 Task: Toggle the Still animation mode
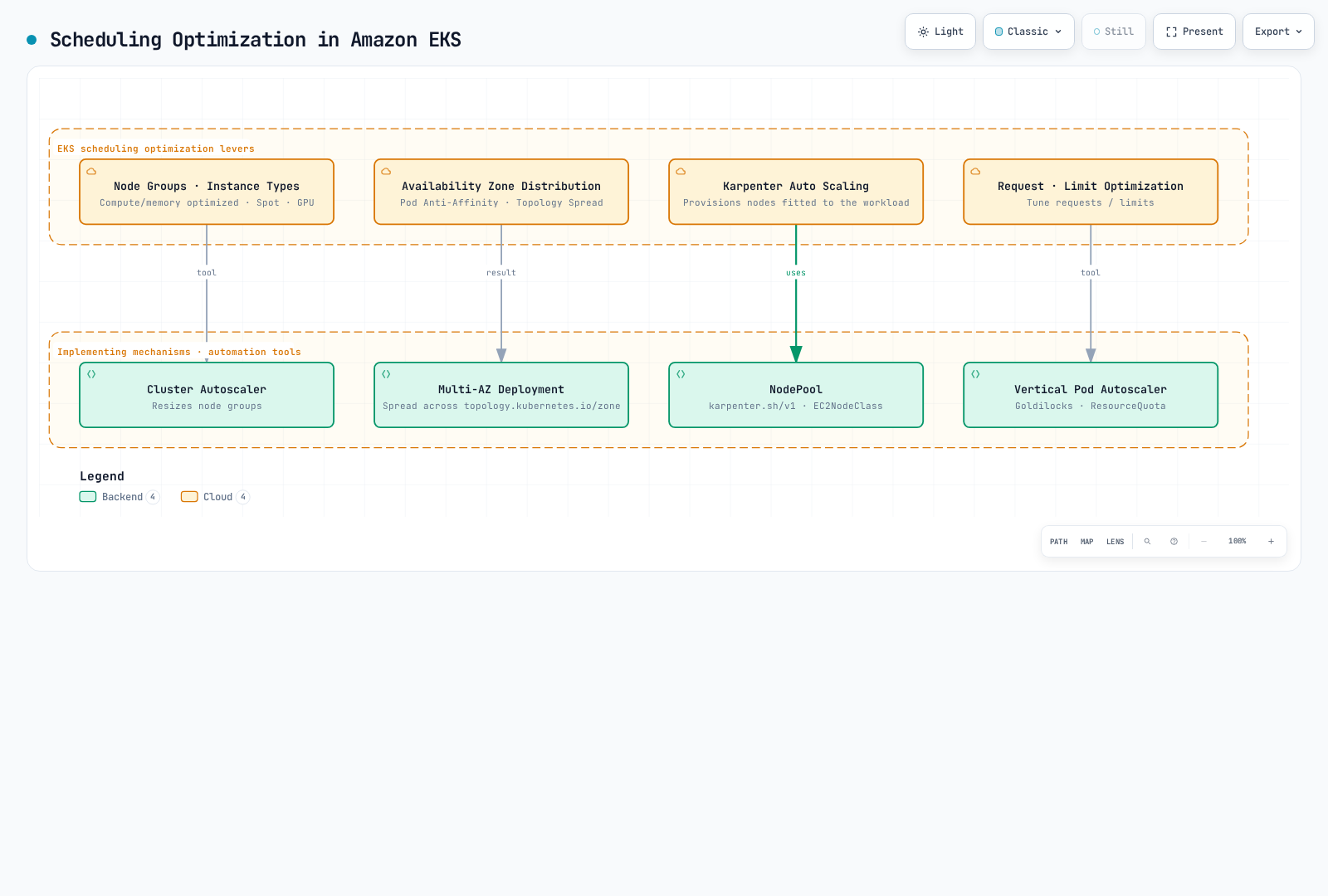[x=1113, y=32]
